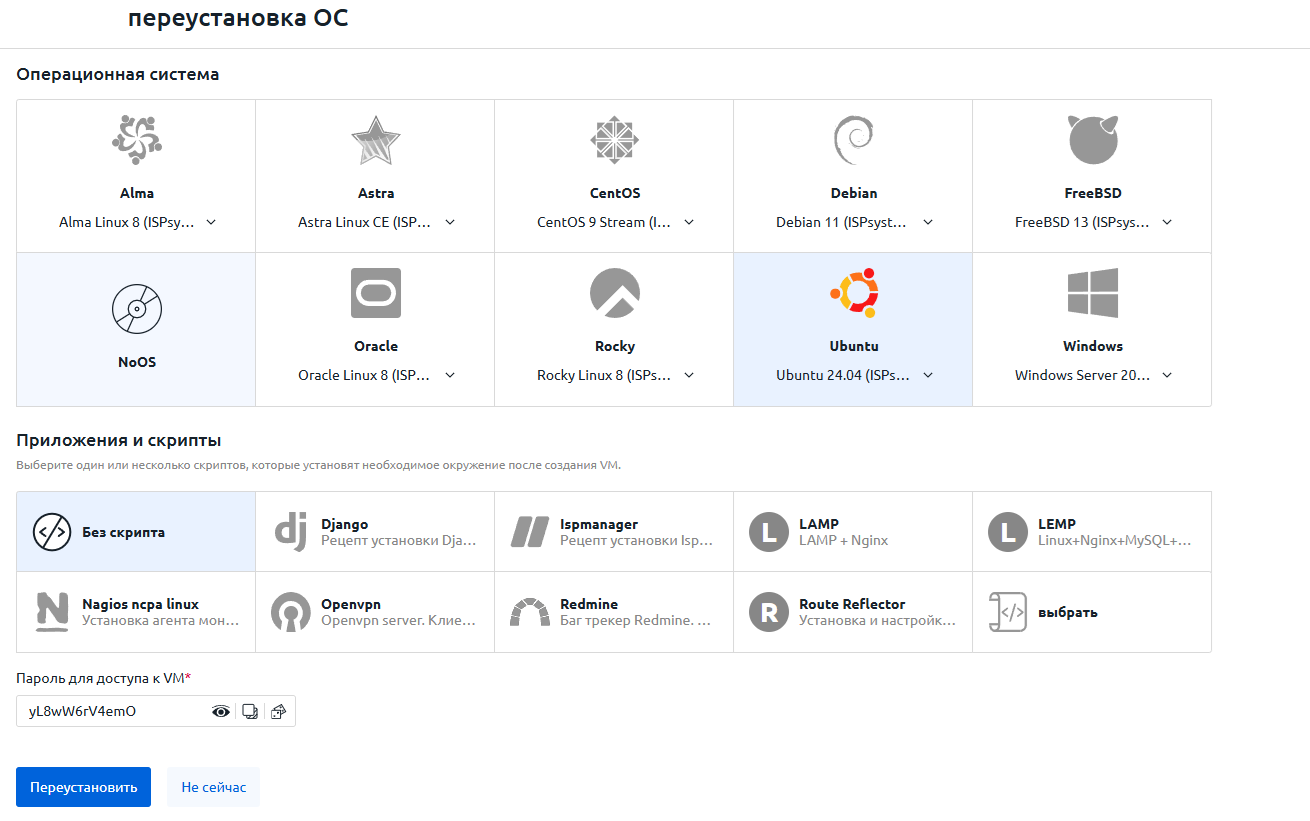The width and height of the screenshot is (1310, 821).
Task: Select the FreeBSD logo icon
Action: pos(1092,140)
